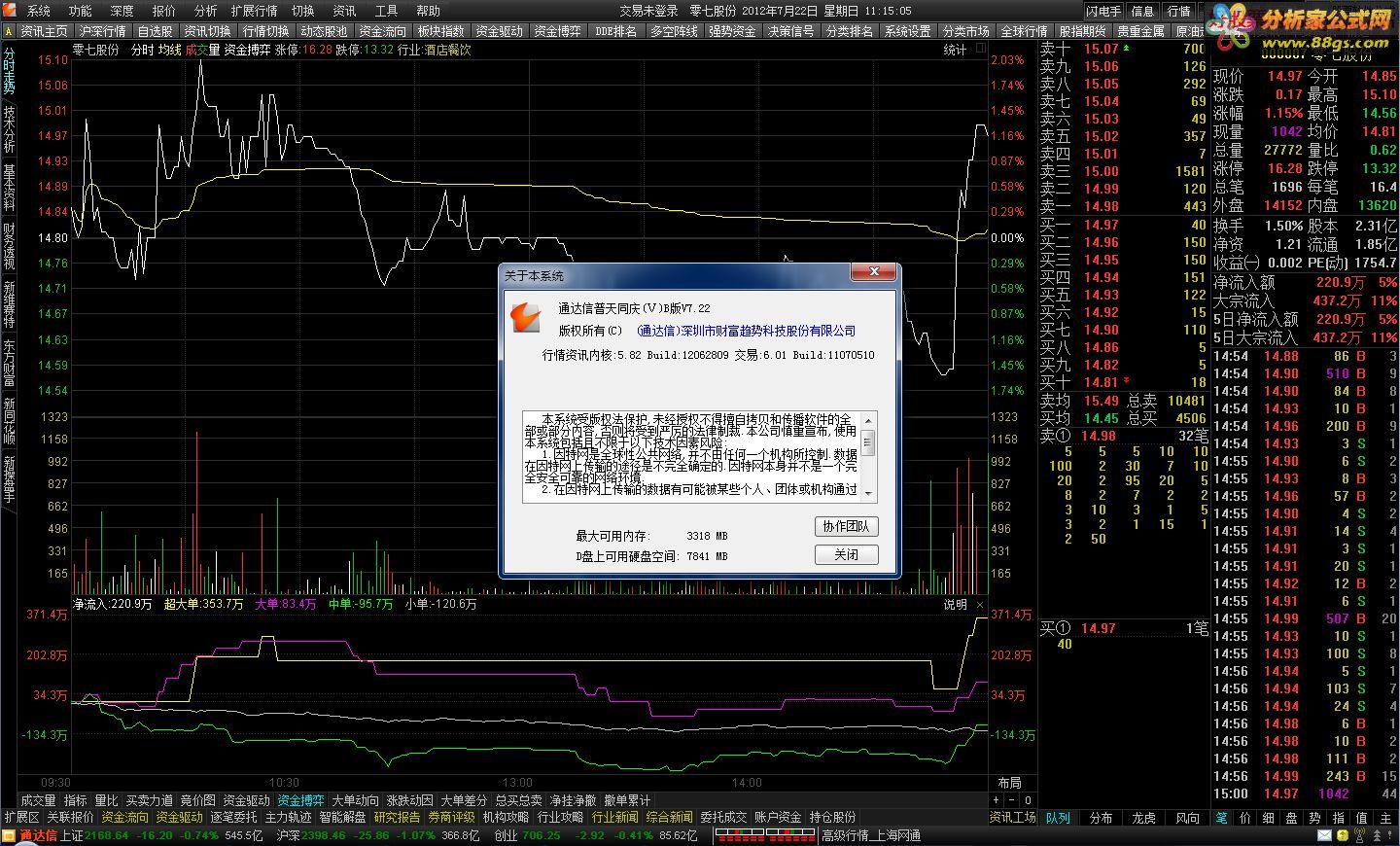Select the 成交量 indicator tab at the bottom
The image size is (1400, 846).
click(x=38, y=800)
